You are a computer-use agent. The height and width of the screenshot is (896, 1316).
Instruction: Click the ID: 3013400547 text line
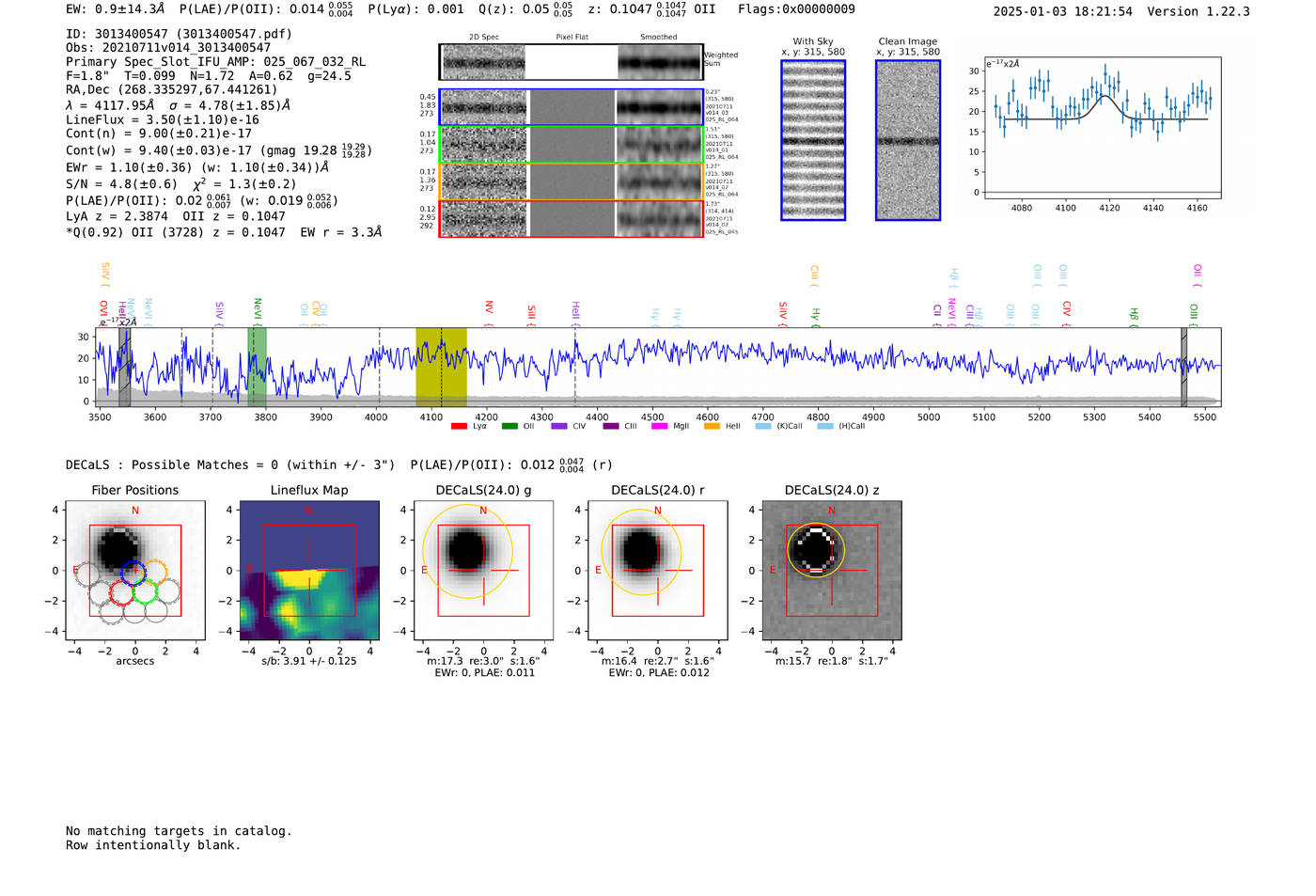pyautogui.click(x=179, y=34)
